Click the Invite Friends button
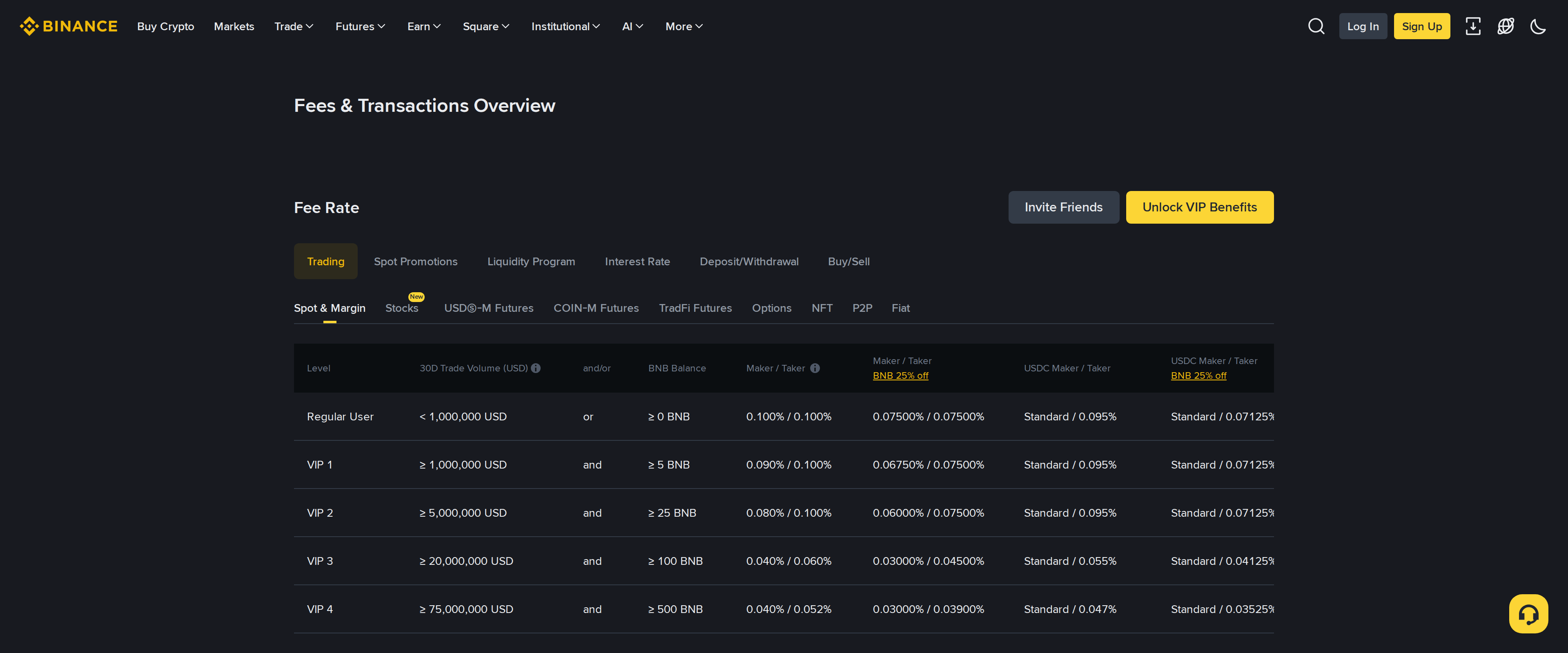 point(1063,207)
